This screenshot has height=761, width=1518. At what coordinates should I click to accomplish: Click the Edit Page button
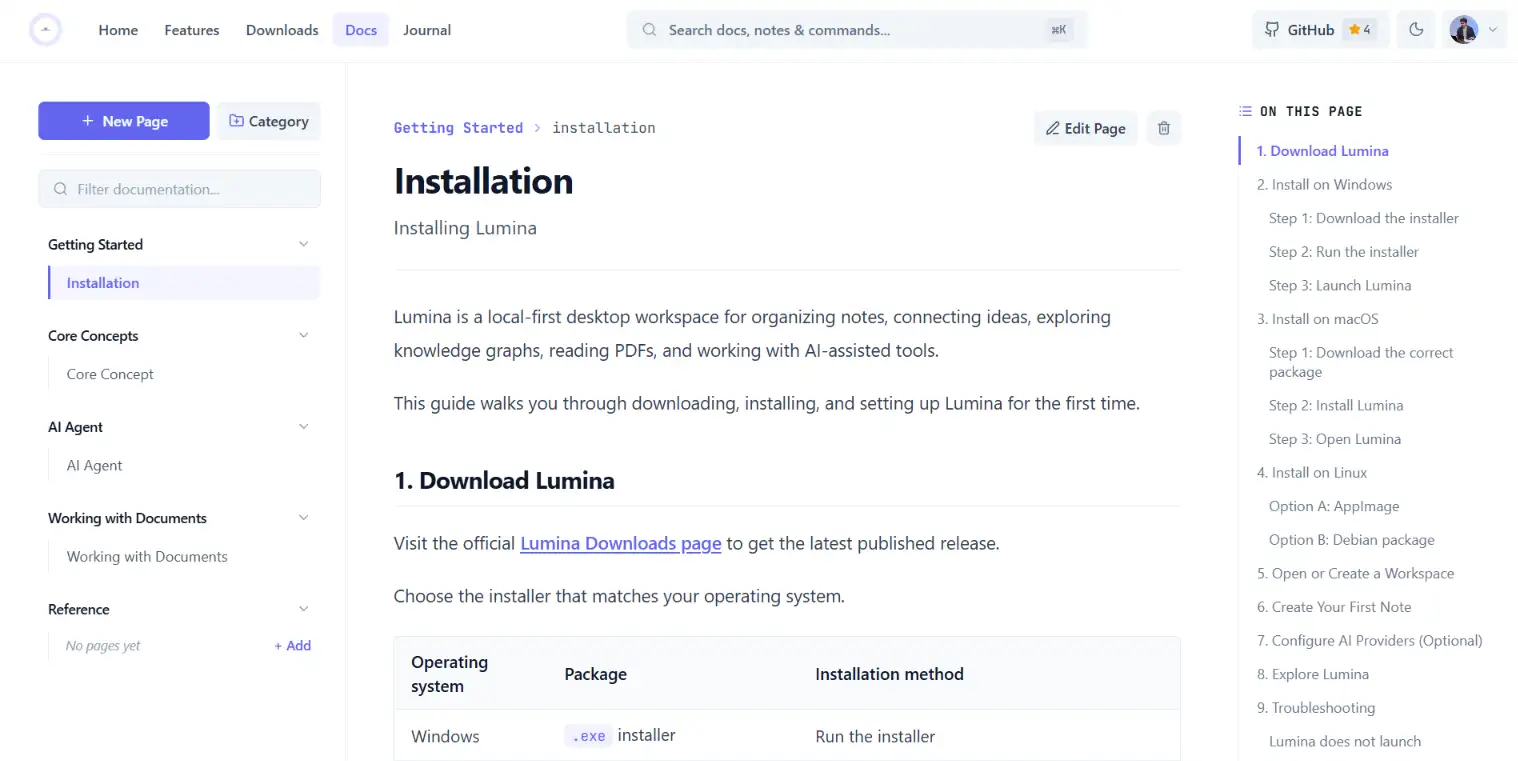point(1085,128)
